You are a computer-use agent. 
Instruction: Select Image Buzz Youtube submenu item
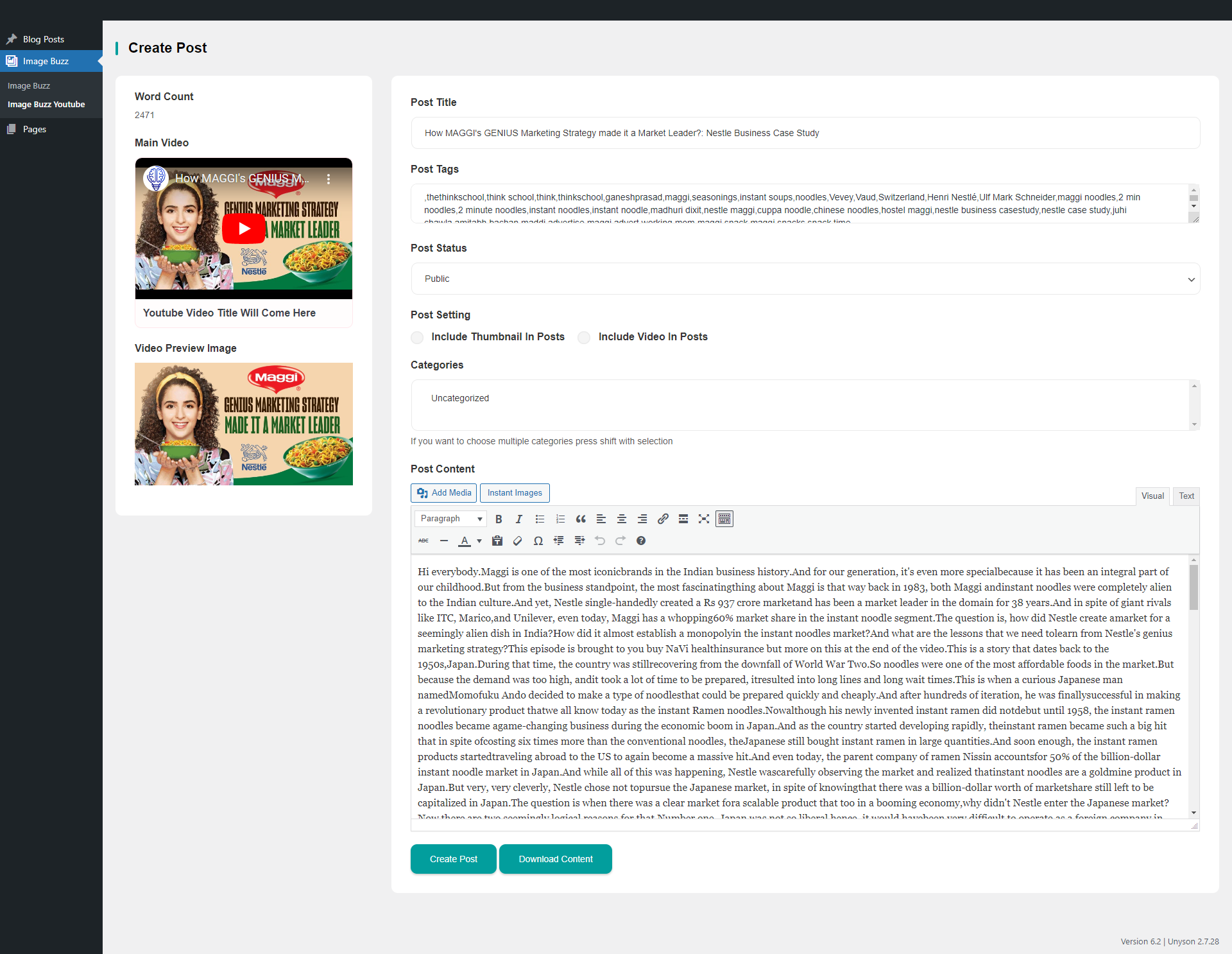pos(46,104)
